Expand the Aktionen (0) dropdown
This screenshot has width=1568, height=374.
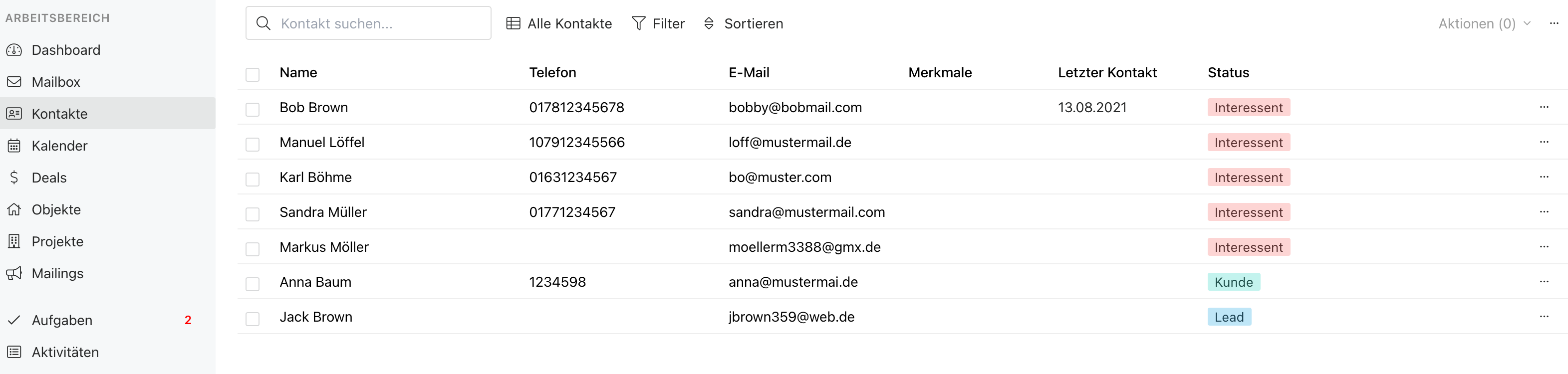pyautogui.click(x=1484, y=24)
